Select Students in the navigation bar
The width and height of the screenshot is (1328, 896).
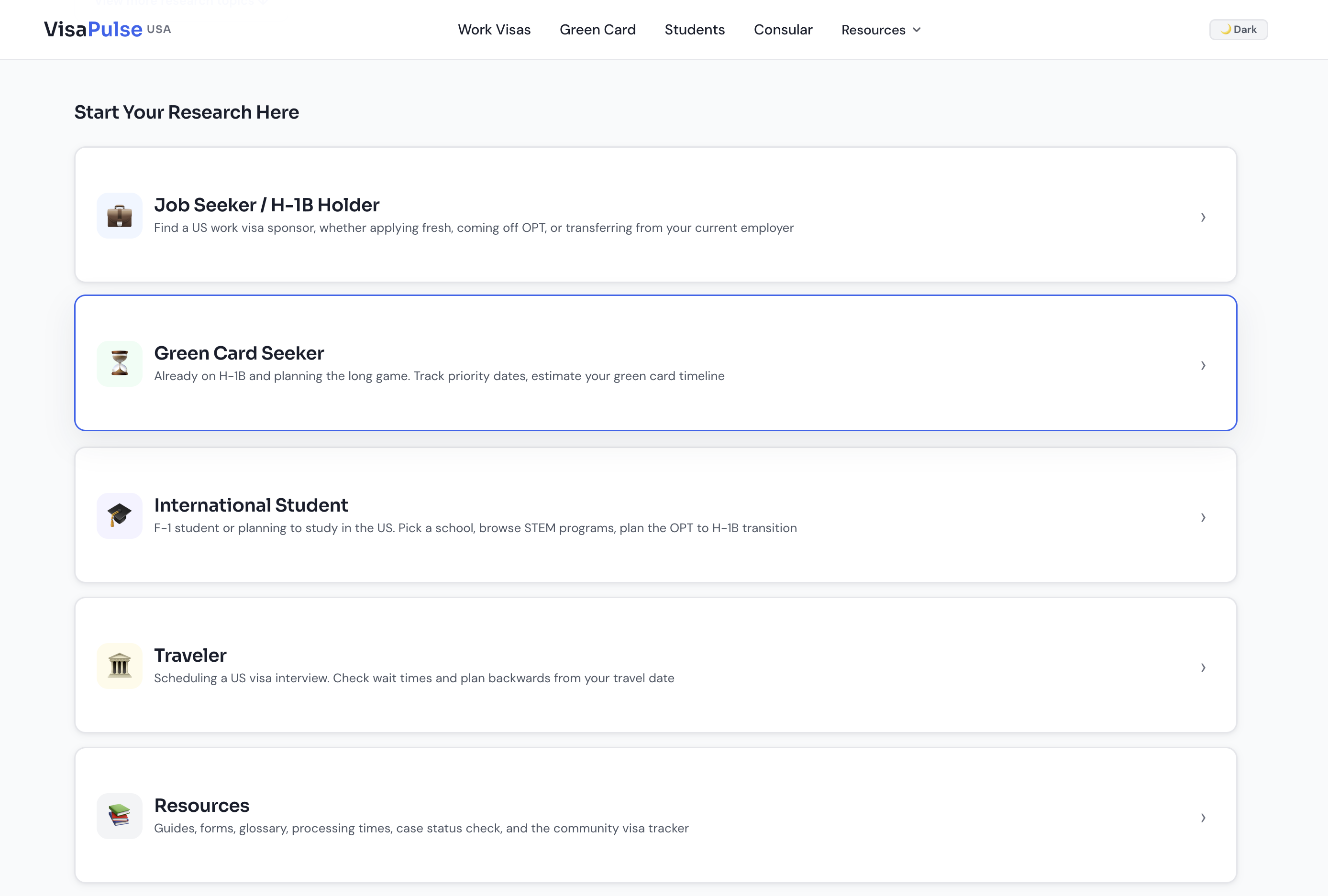694,30
